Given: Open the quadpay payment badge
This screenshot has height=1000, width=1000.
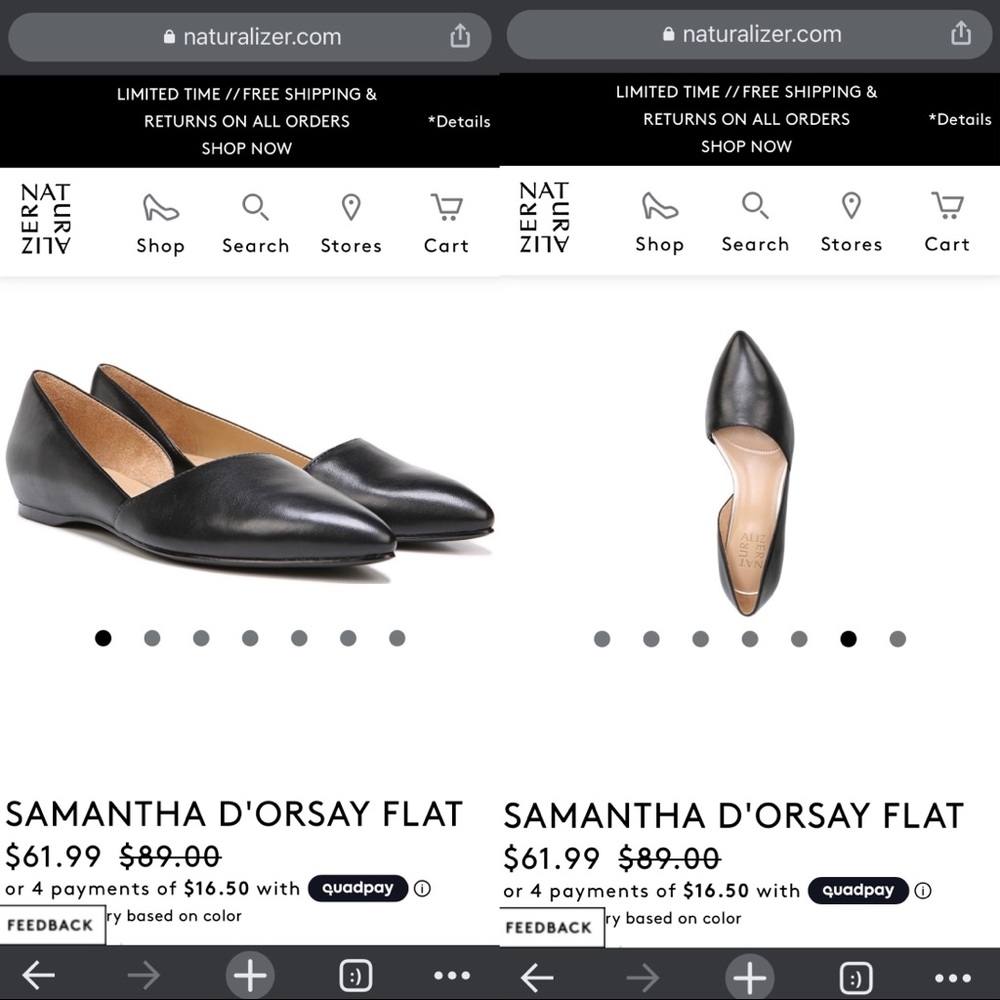Looking at the screenshot, I should click(x=359, y=889).
